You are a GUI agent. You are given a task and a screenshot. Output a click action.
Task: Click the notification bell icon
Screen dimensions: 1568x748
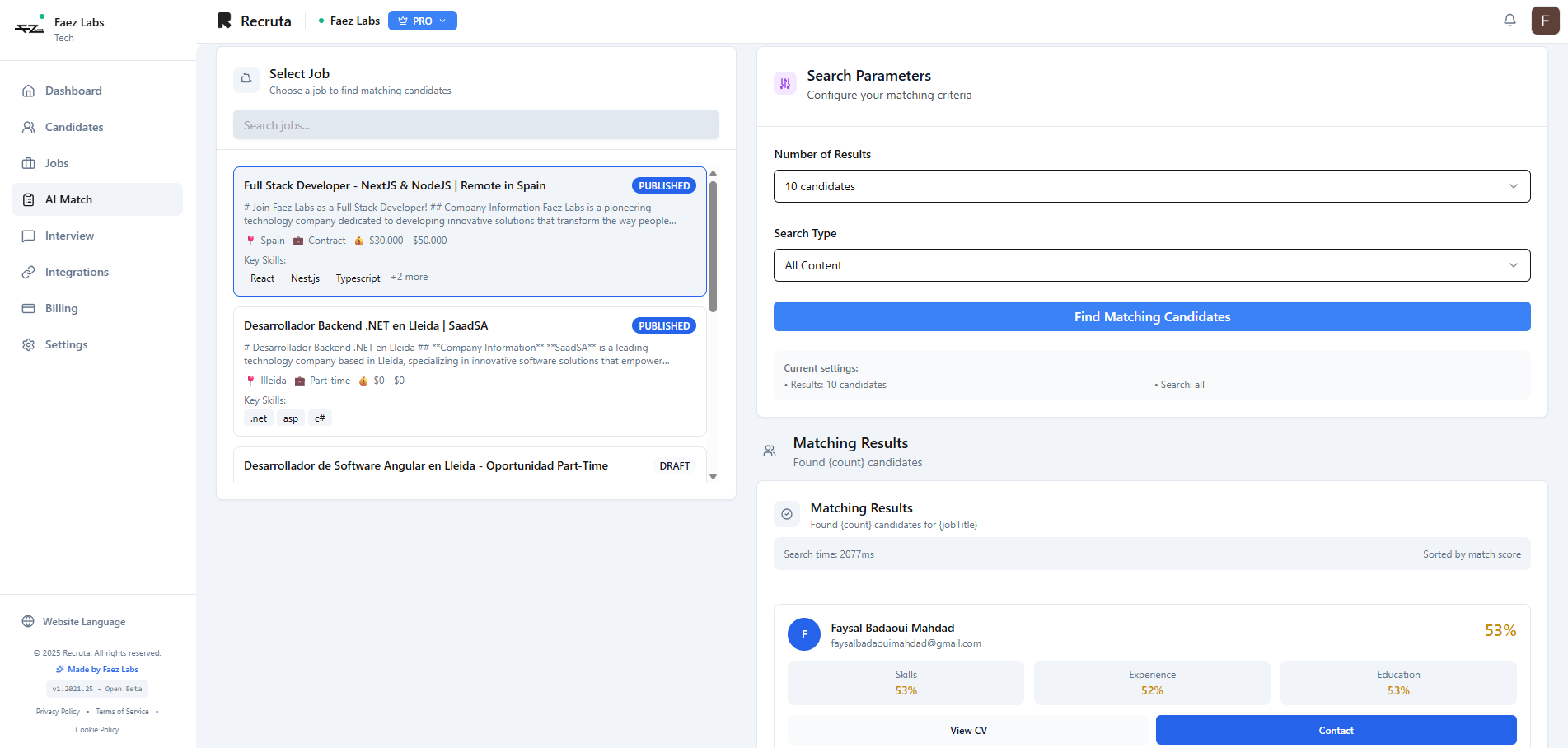click(x=1509, y=21)
